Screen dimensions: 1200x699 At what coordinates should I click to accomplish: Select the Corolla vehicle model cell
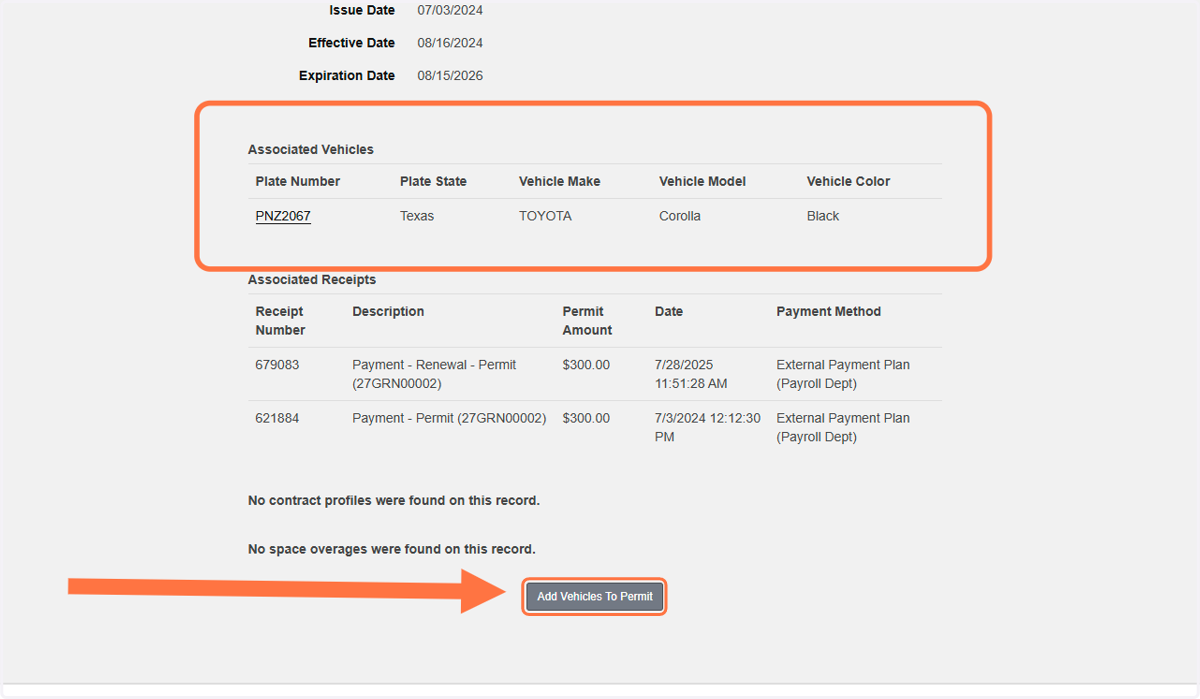[x=680, y=216]
